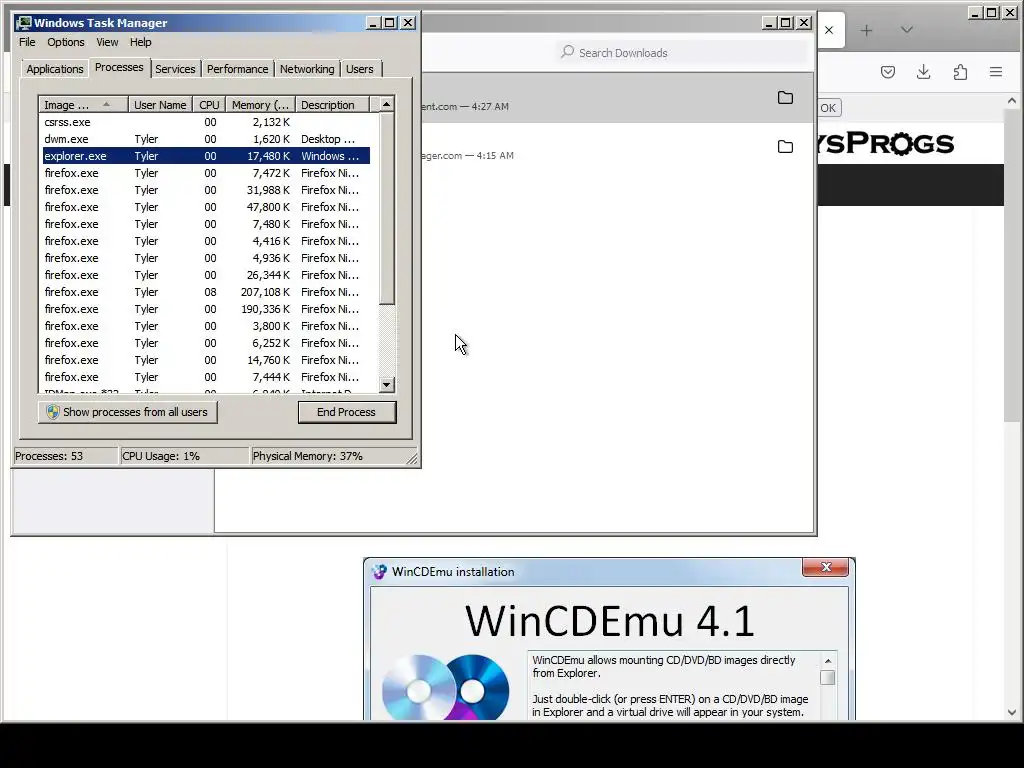Select the explorer.exe process row
The height and width of the screenshot is (768, 1024).
tap(206, 156)
